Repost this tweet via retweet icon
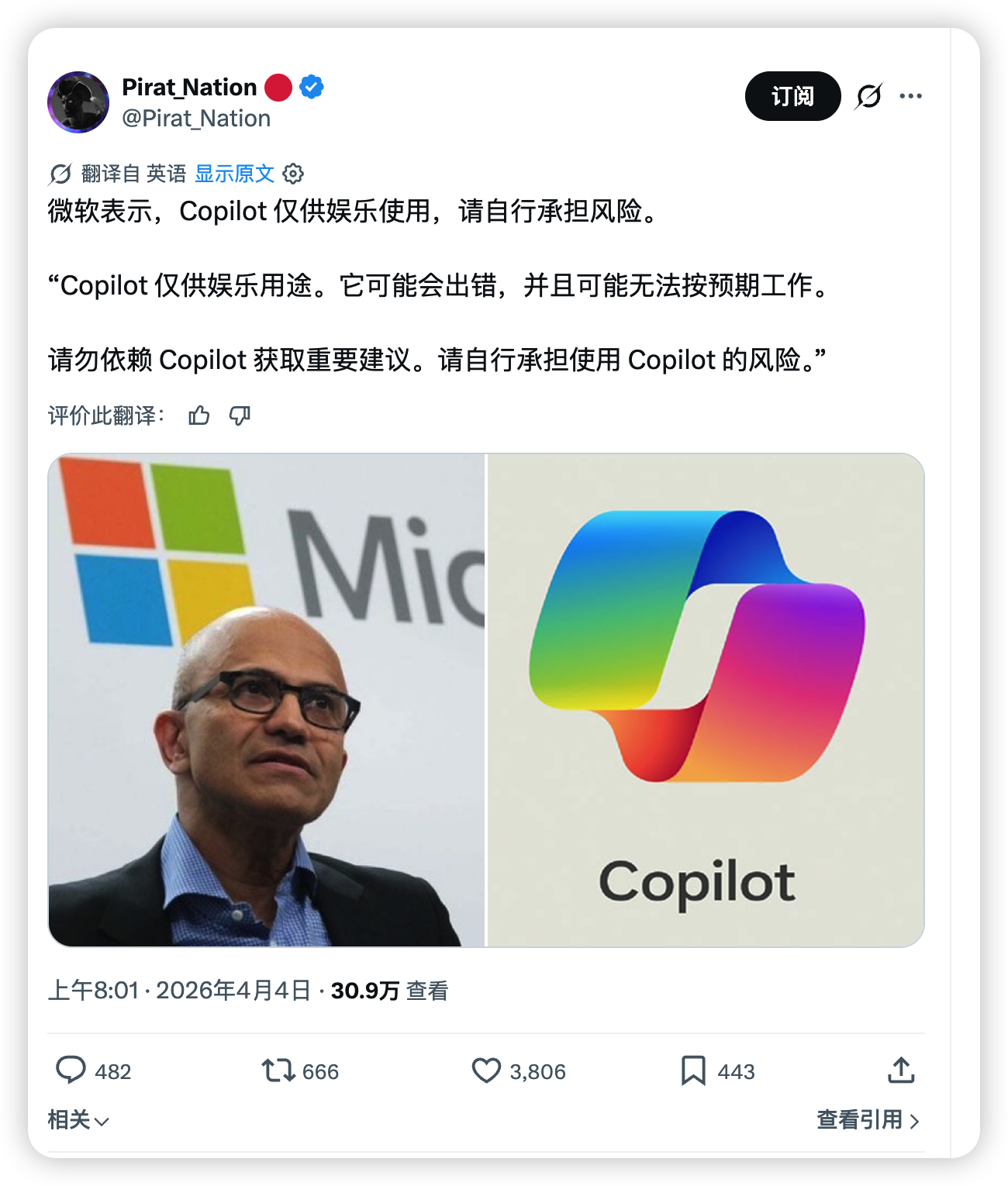 pyautogui.click(x=278, y=1071)
